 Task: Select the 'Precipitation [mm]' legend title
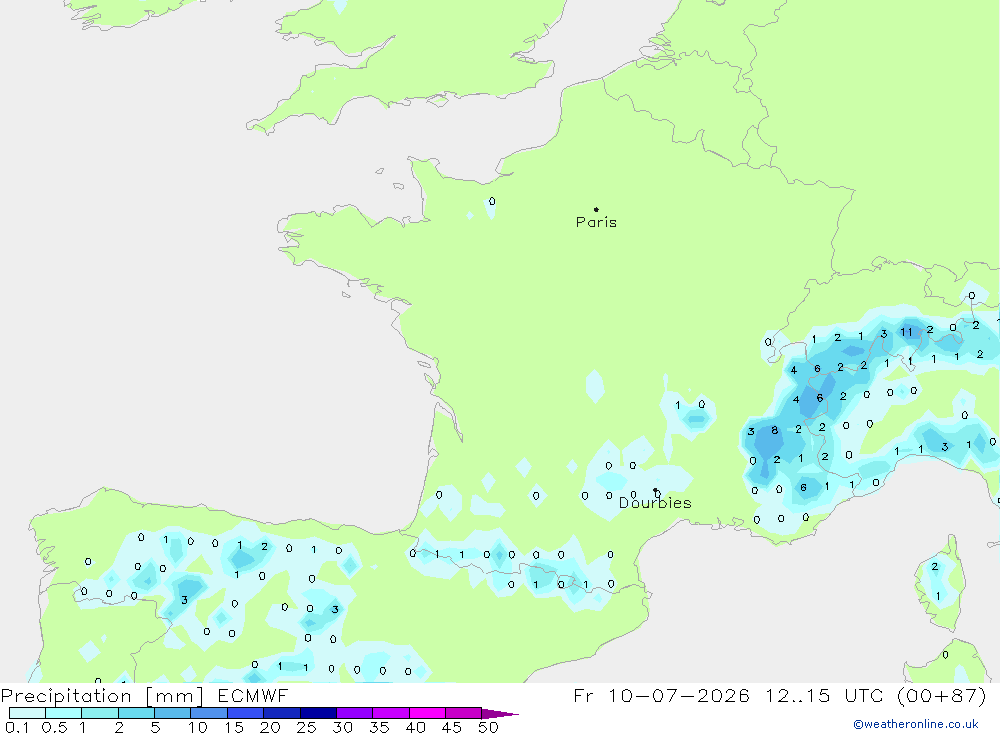[102, 696]
